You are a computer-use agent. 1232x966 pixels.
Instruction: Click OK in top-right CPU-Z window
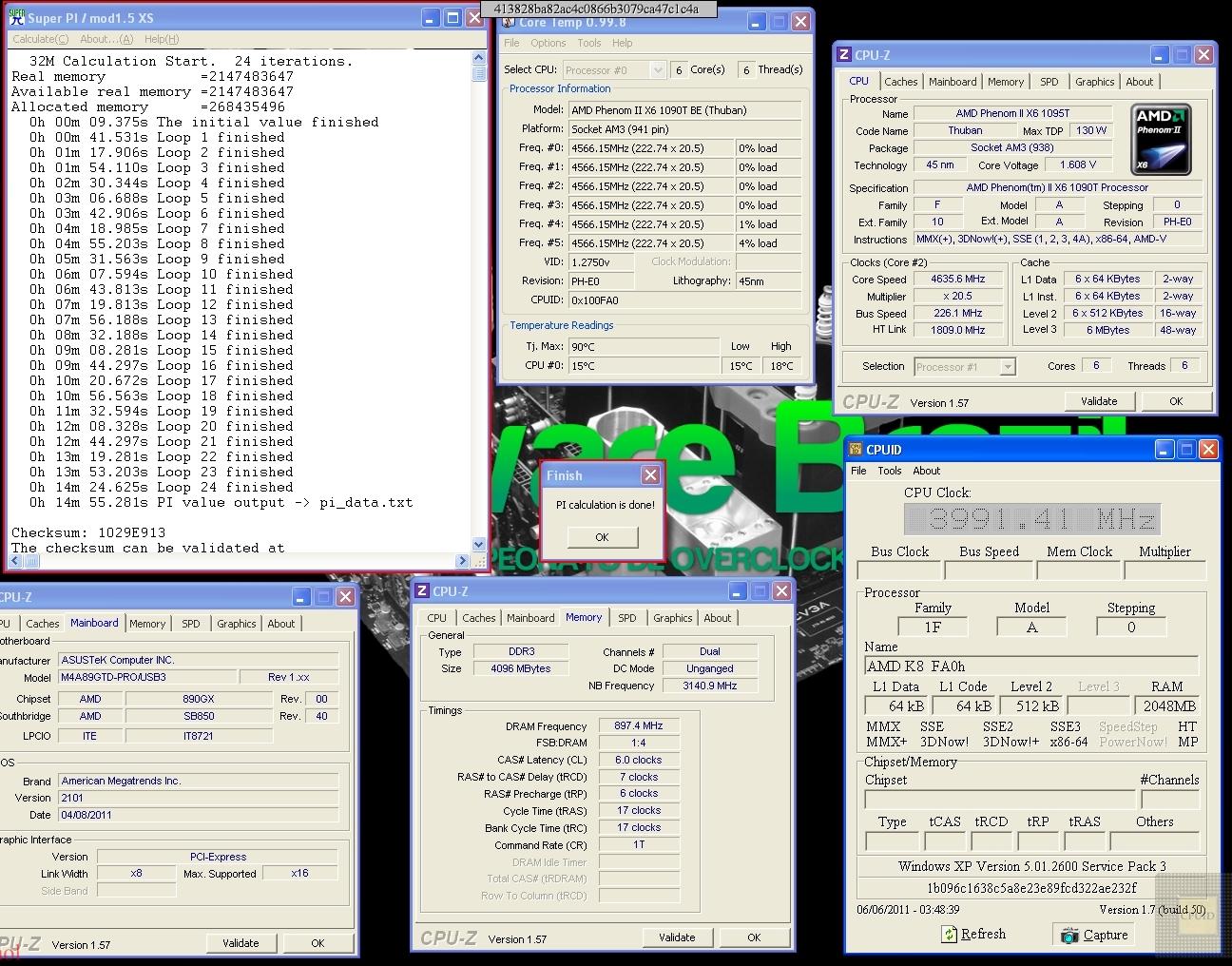(1176, 401)
